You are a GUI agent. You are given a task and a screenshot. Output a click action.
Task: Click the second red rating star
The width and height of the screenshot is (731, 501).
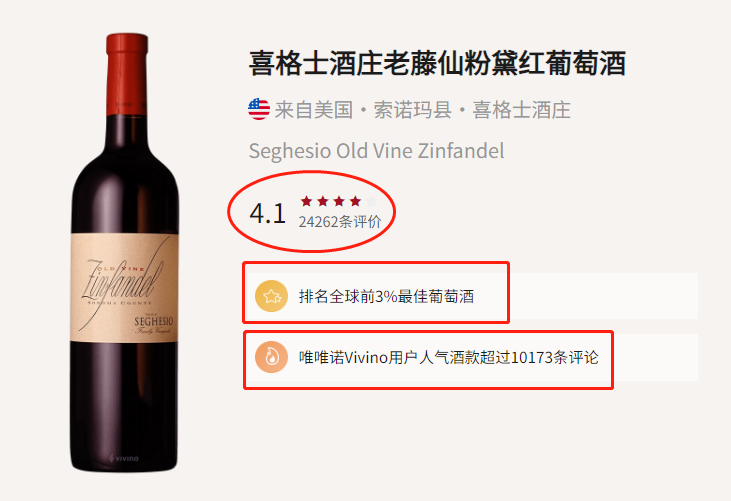323,201
